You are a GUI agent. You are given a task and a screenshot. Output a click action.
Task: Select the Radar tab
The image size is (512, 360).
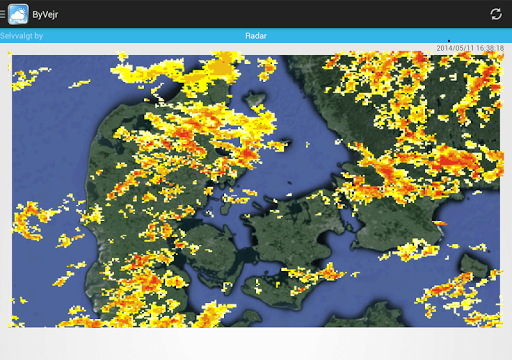click(256, 36)
